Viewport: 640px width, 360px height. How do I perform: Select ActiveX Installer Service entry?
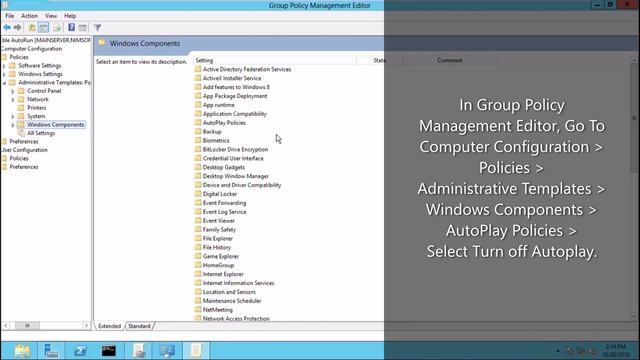point(232,78)
